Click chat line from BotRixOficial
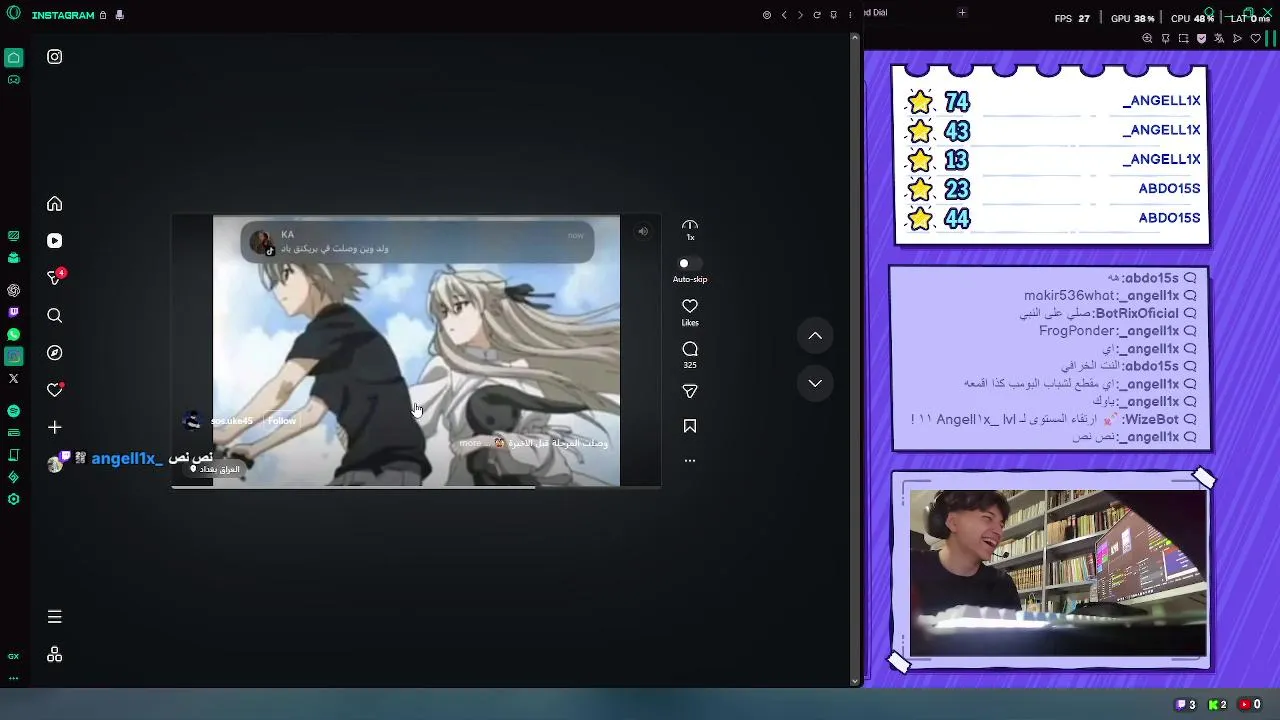 1108,314
